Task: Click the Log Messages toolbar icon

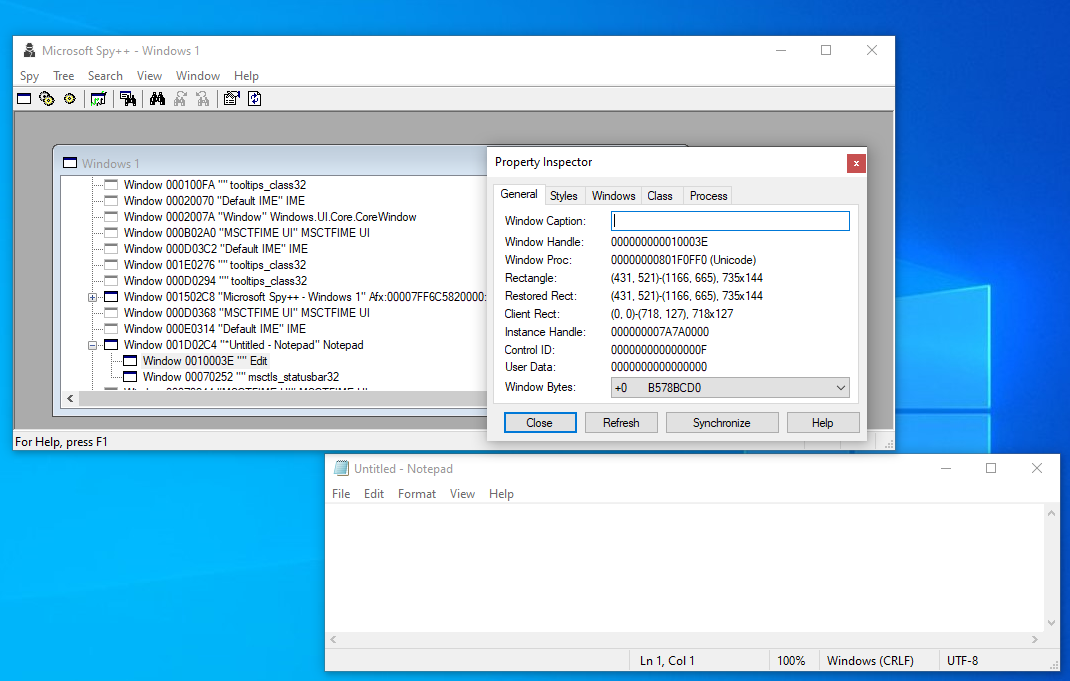Action: pos(98,99)
